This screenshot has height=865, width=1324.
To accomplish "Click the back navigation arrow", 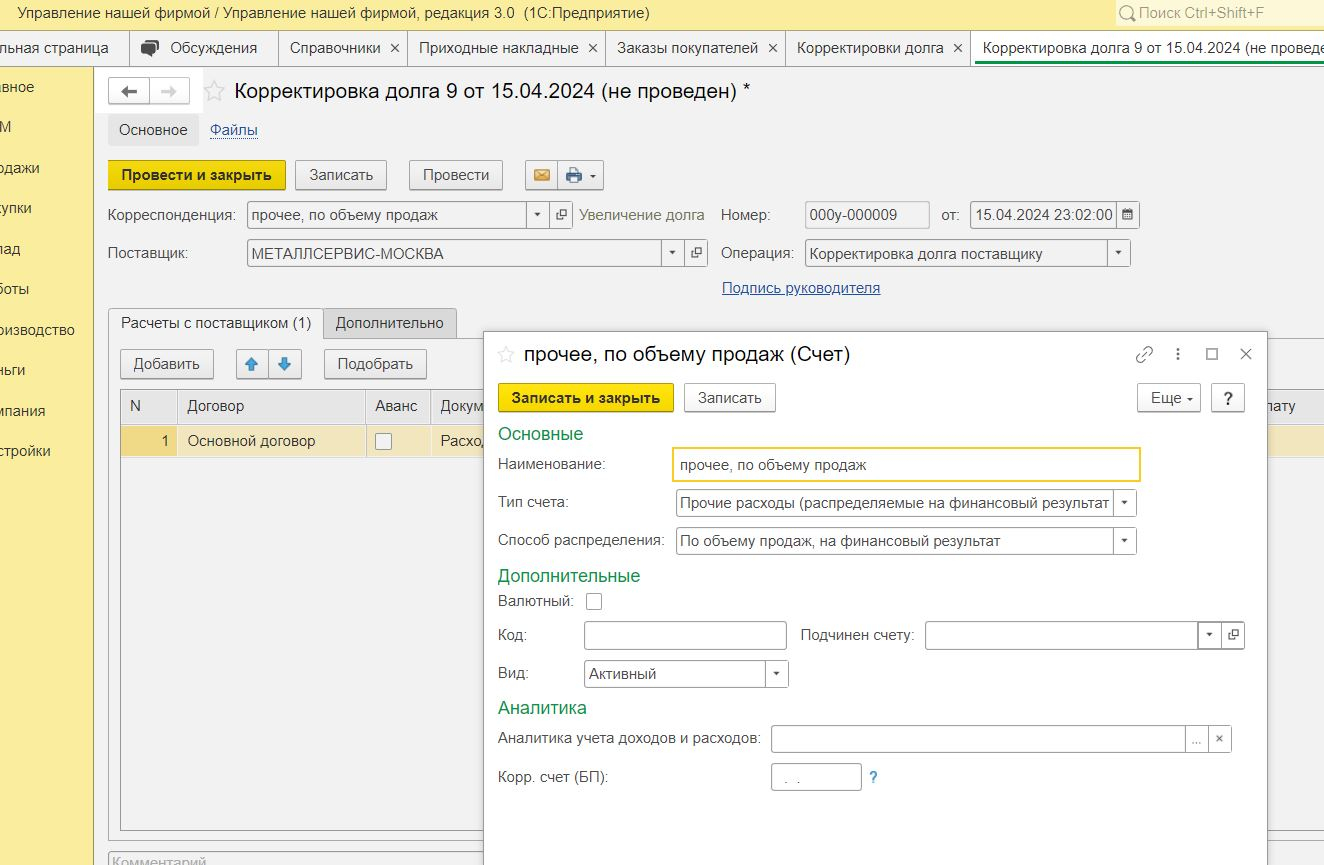I will coord(128,91).
